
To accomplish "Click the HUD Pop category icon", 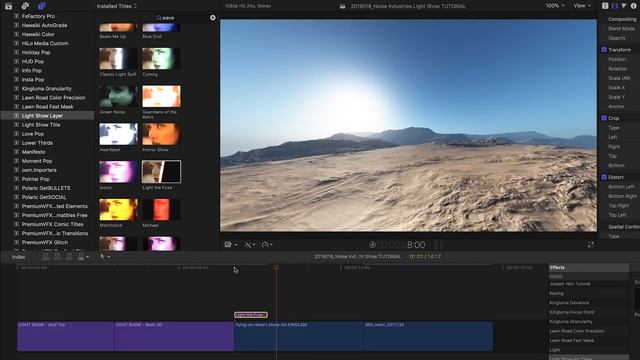I will 16,61.
